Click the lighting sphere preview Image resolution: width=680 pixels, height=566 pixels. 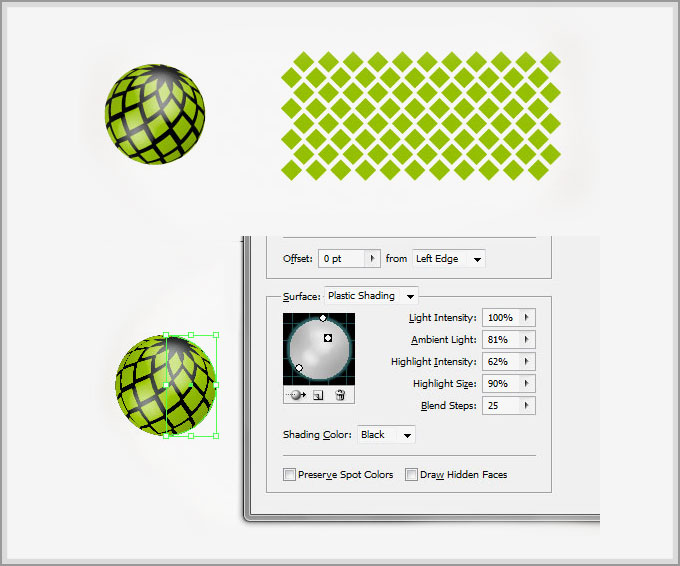tap(319, 349)
